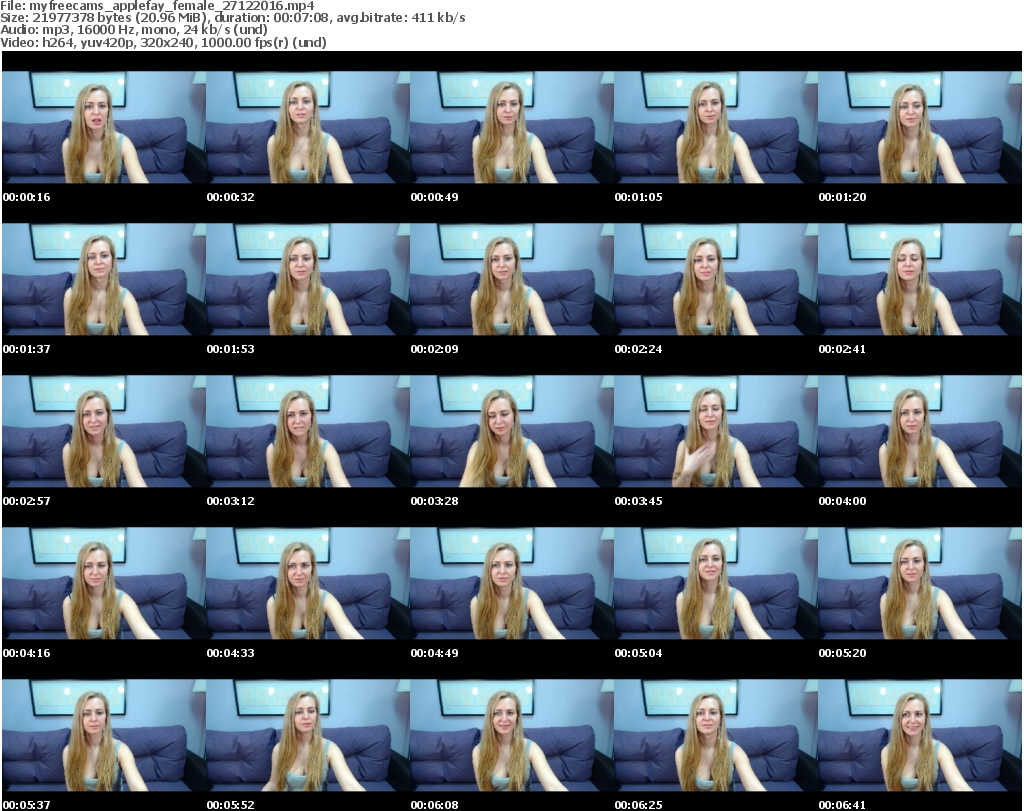Image resolution: width=1024 pixels, height=811 pixels.
Task: Click the video frame thumbnail timestamped 00:05:52
Action: pyautogui.click(x=308, y=735)
